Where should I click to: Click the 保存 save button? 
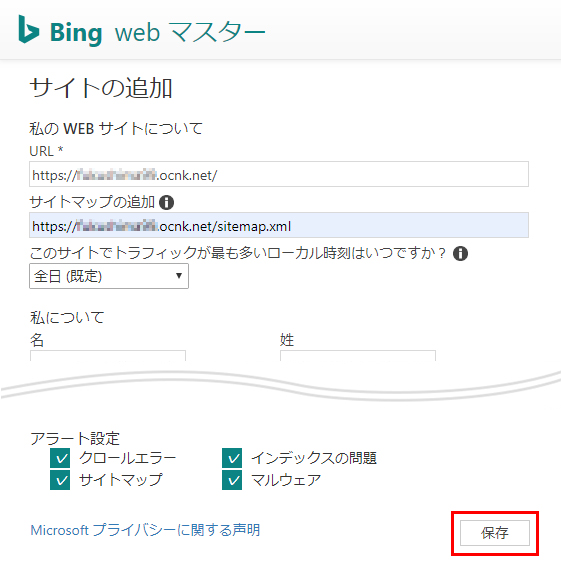coord(495,533)
